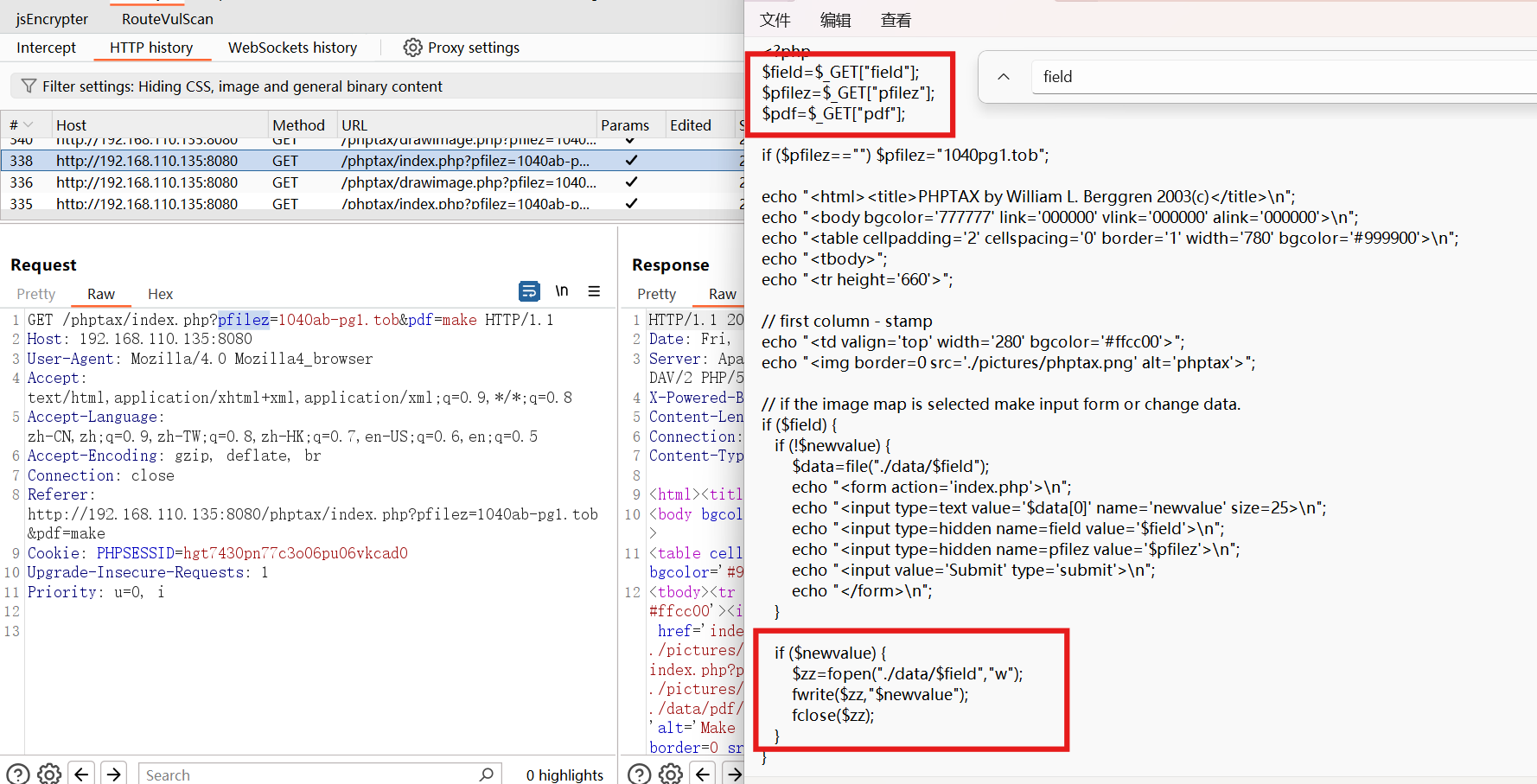This screenshot has width=1537, height=784.
Task: Click the help icon under Request panel
Action: click(x=18, y=774)
